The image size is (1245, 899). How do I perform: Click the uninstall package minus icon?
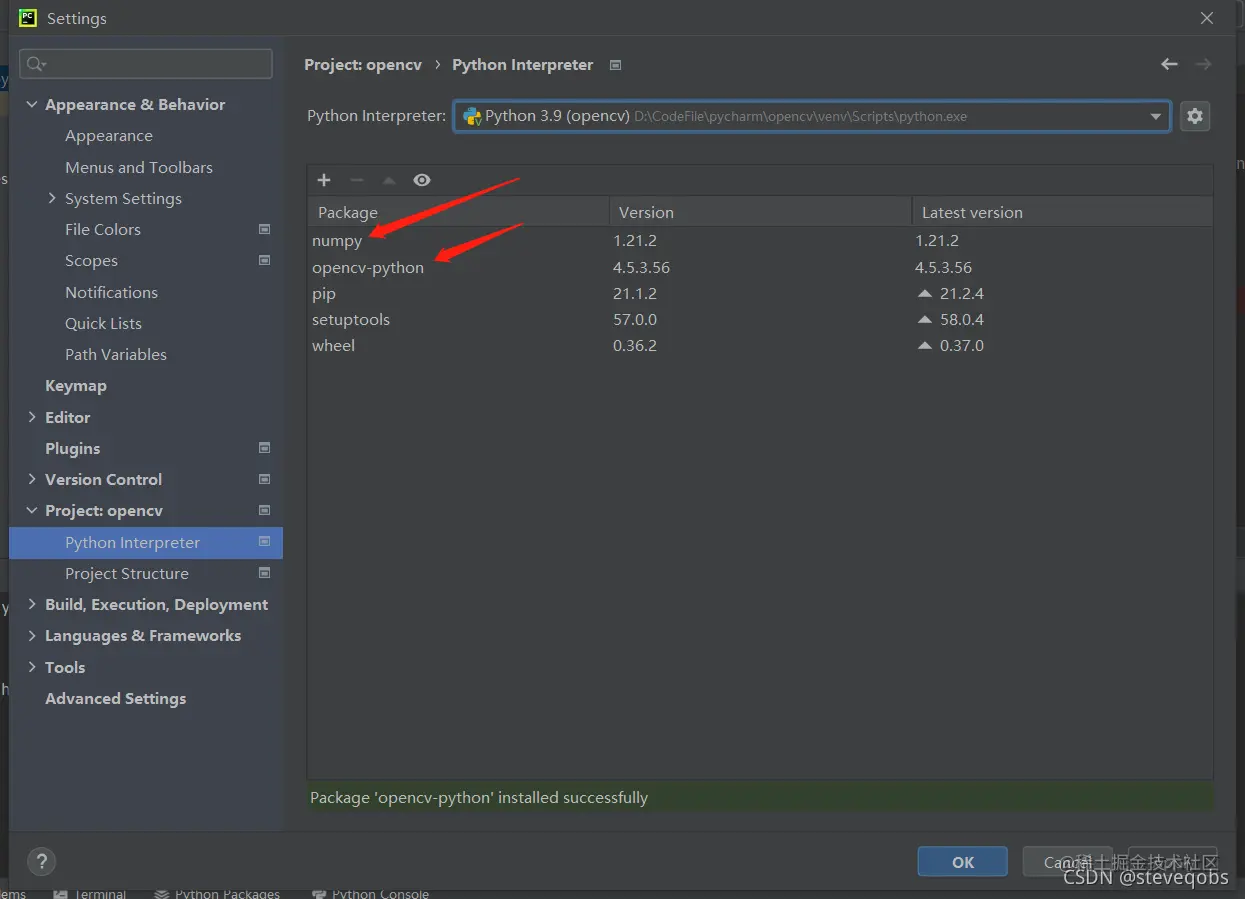point(356,180)
